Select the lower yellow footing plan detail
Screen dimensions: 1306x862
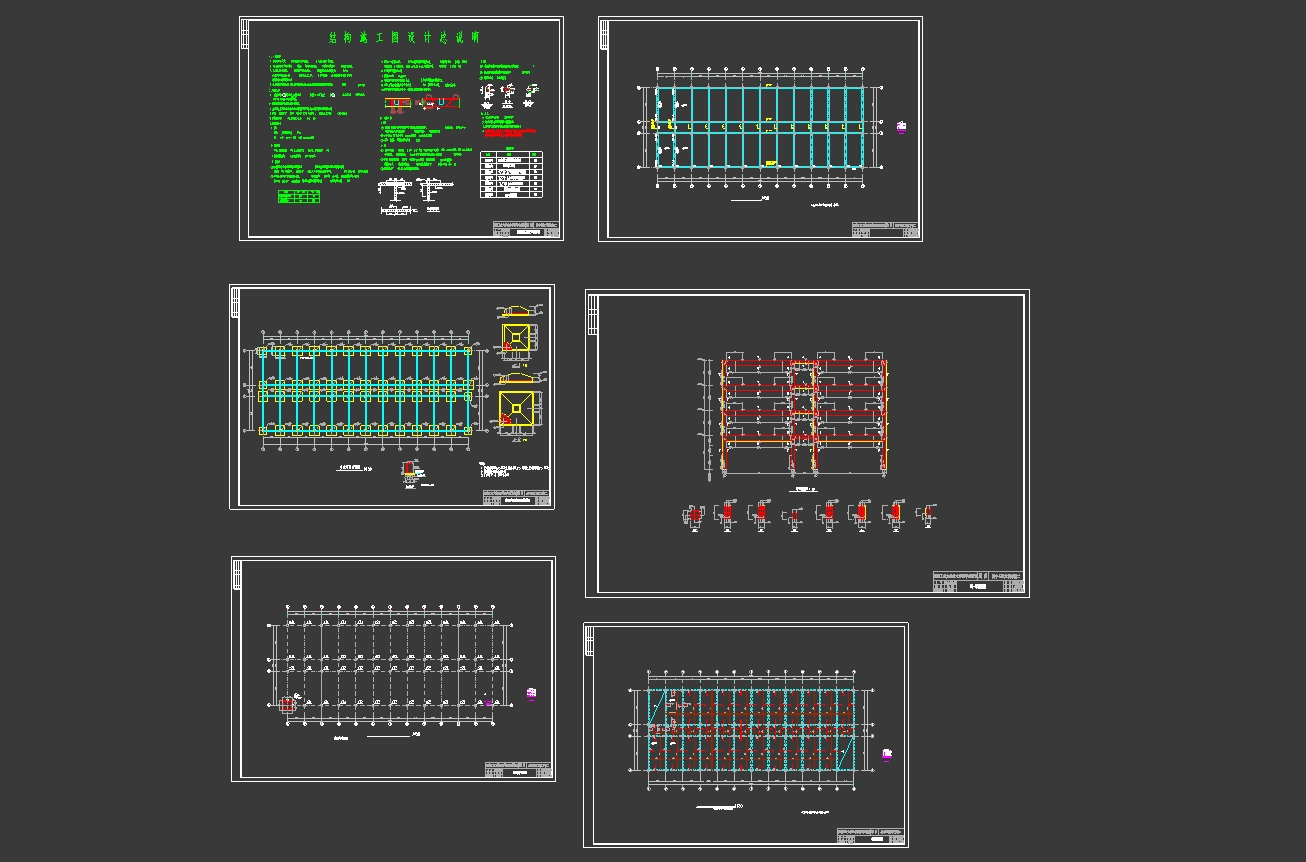[518, 406]
